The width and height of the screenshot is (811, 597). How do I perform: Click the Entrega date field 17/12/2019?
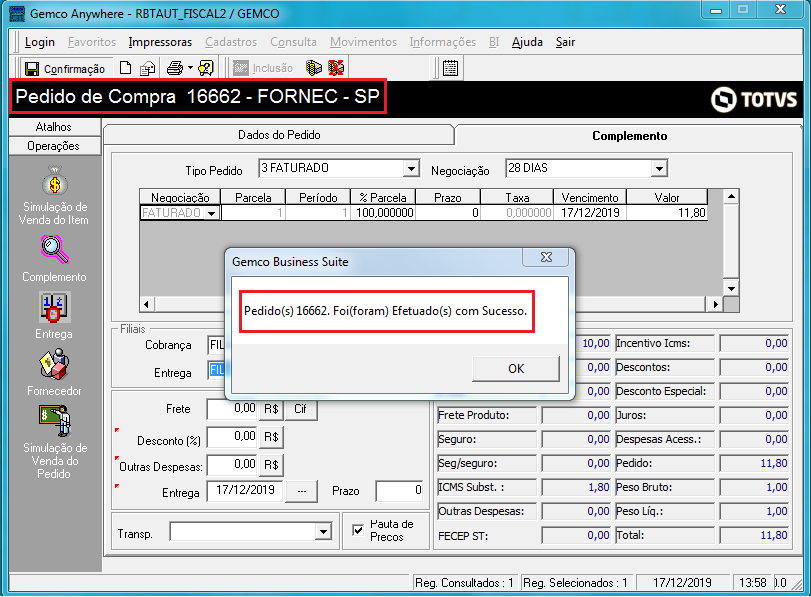pos(245,490)
